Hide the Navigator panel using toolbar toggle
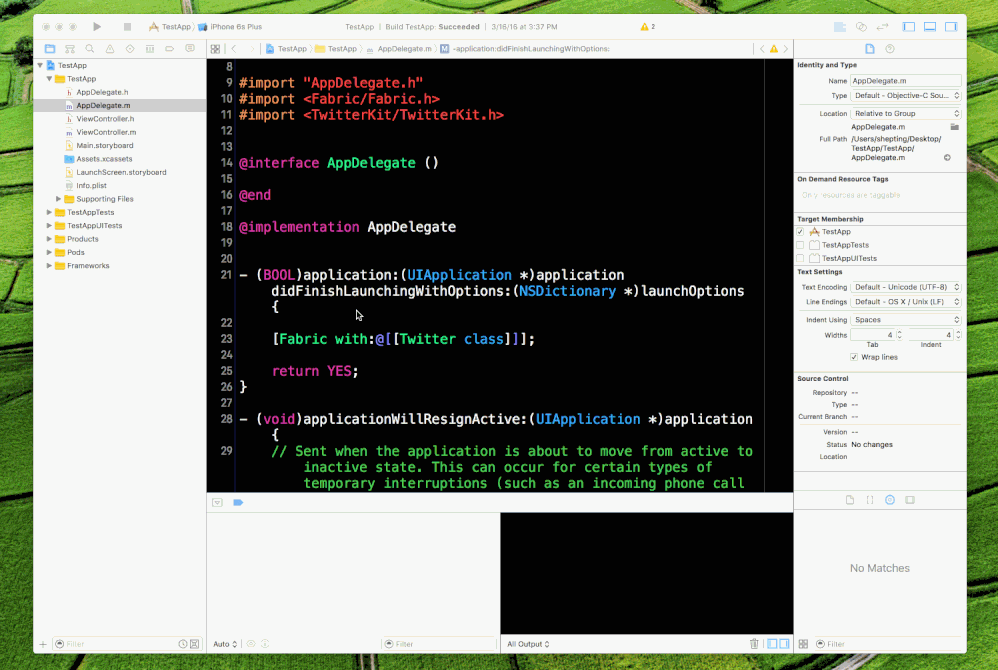The height and width of the screenshot is (670, 998). tap(908, 27)
